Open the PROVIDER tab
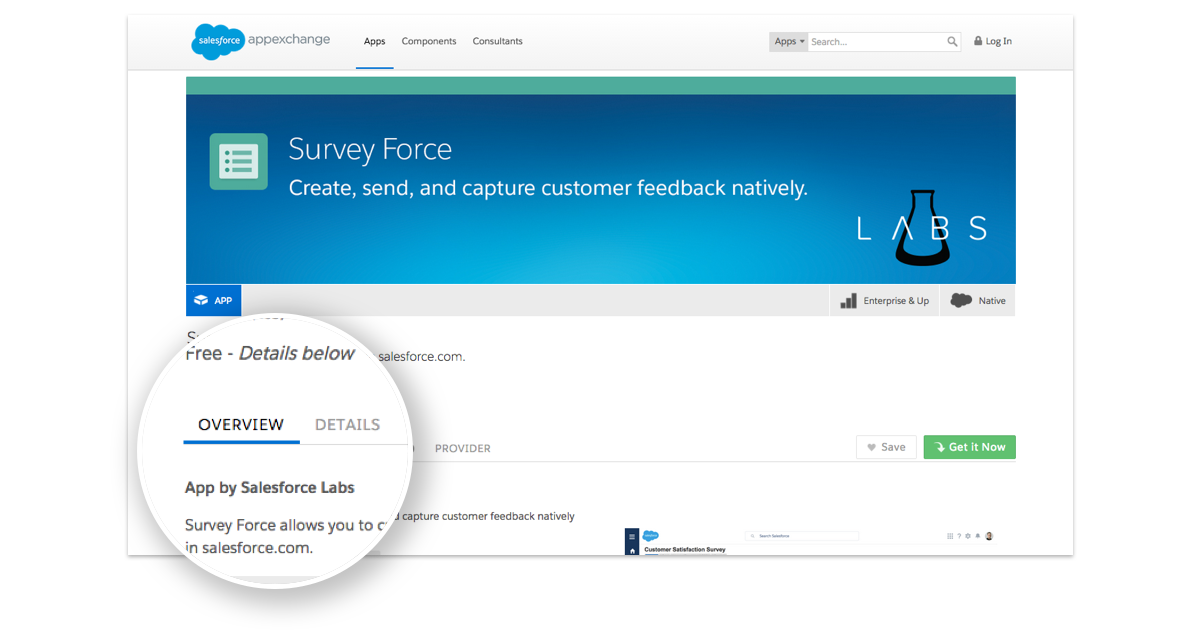Image resolution: width=1200 pixels, height=640 pixels. pos(463,449)
